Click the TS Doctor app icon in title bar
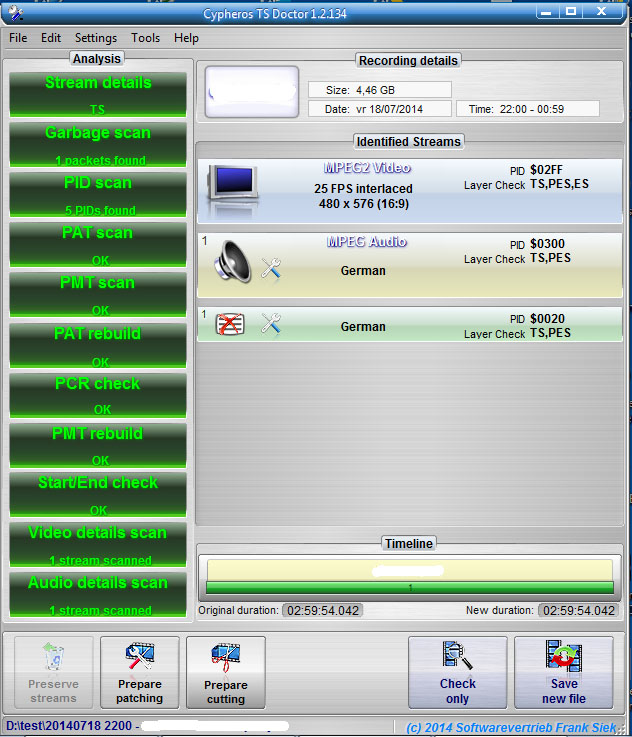 point(15,13)
